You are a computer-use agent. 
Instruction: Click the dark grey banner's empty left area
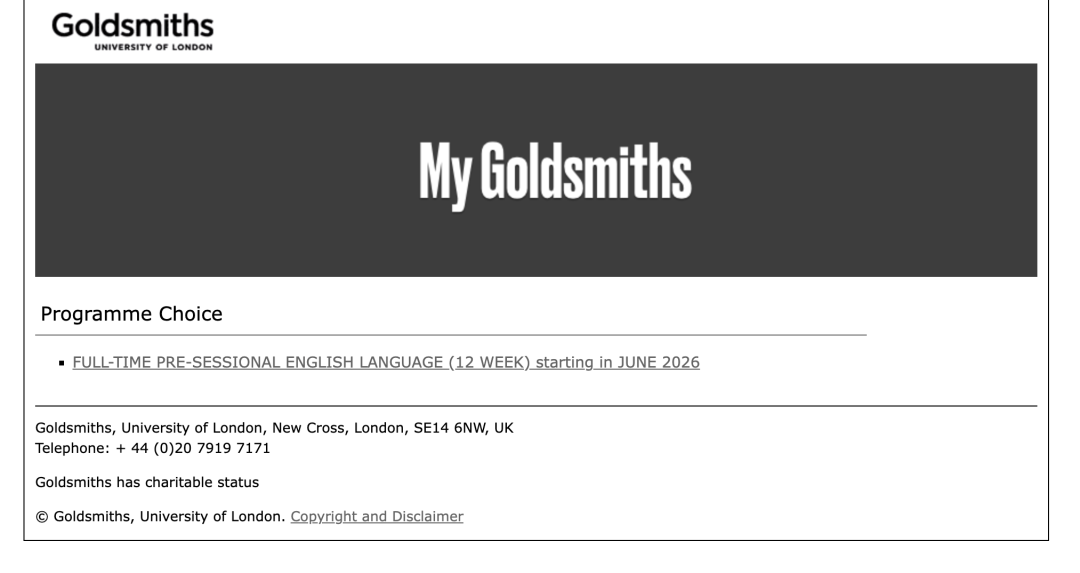(x=180, y=170)
